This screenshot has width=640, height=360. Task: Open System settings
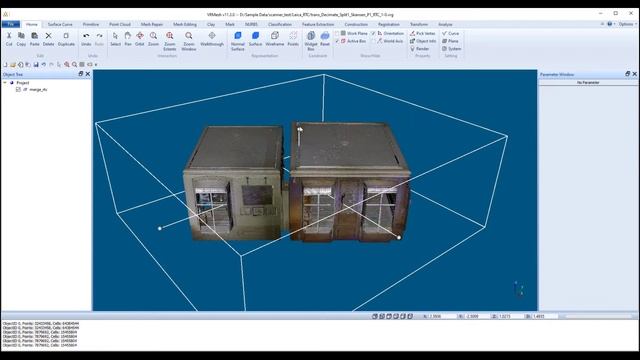(x=451, y=49)
